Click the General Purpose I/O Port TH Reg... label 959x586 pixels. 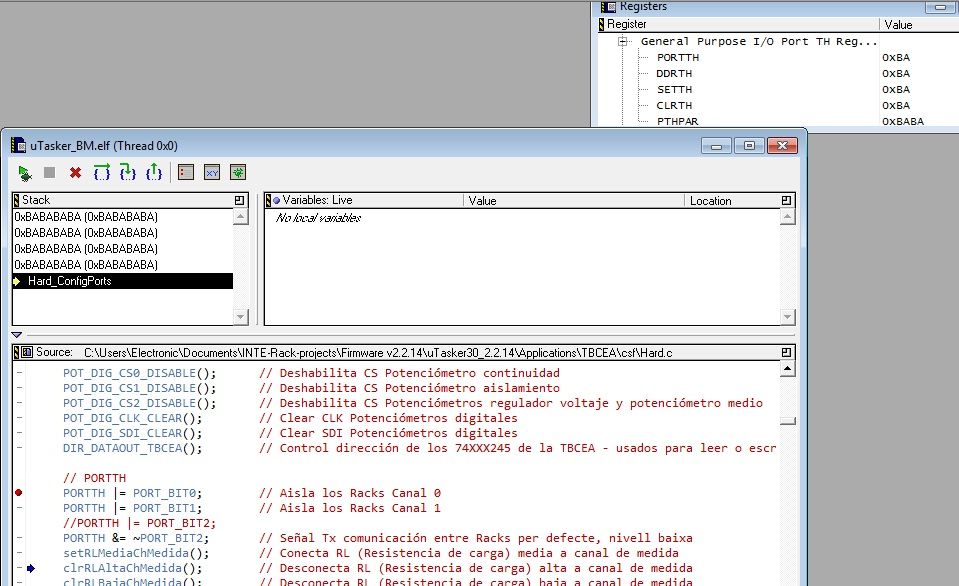[x=759, y=42]
